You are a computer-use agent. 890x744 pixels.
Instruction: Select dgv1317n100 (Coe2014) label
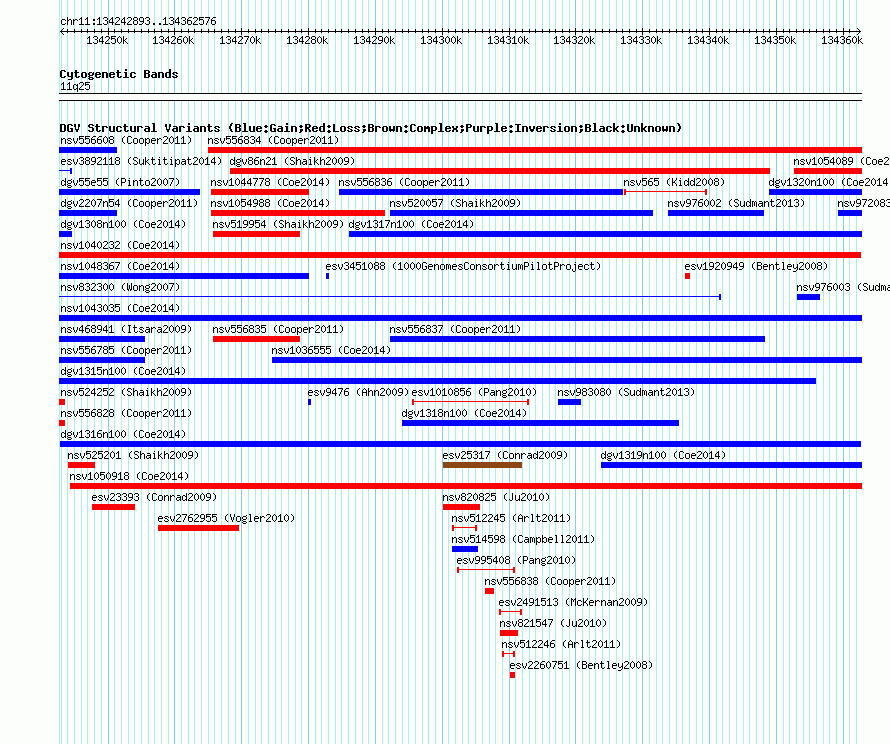(x=412, y=224)
